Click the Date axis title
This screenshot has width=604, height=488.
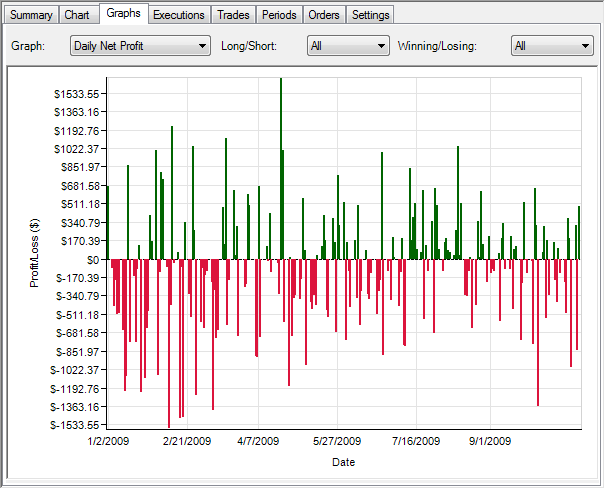click(x=344, y=462)
